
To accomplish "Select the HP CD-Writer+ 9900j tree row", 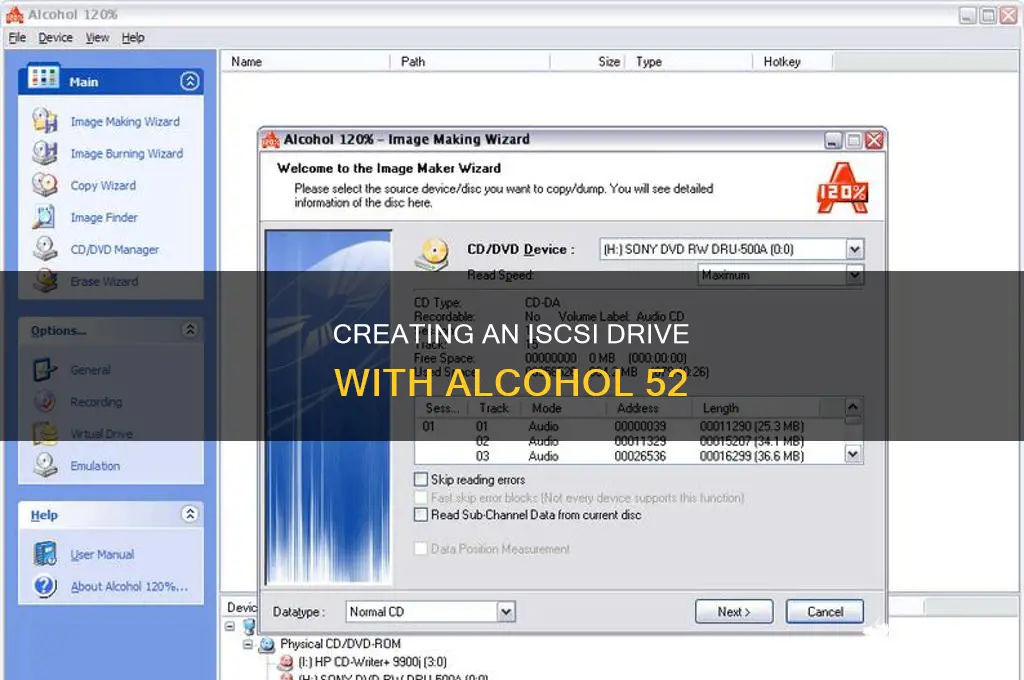I will click(372, 662).
